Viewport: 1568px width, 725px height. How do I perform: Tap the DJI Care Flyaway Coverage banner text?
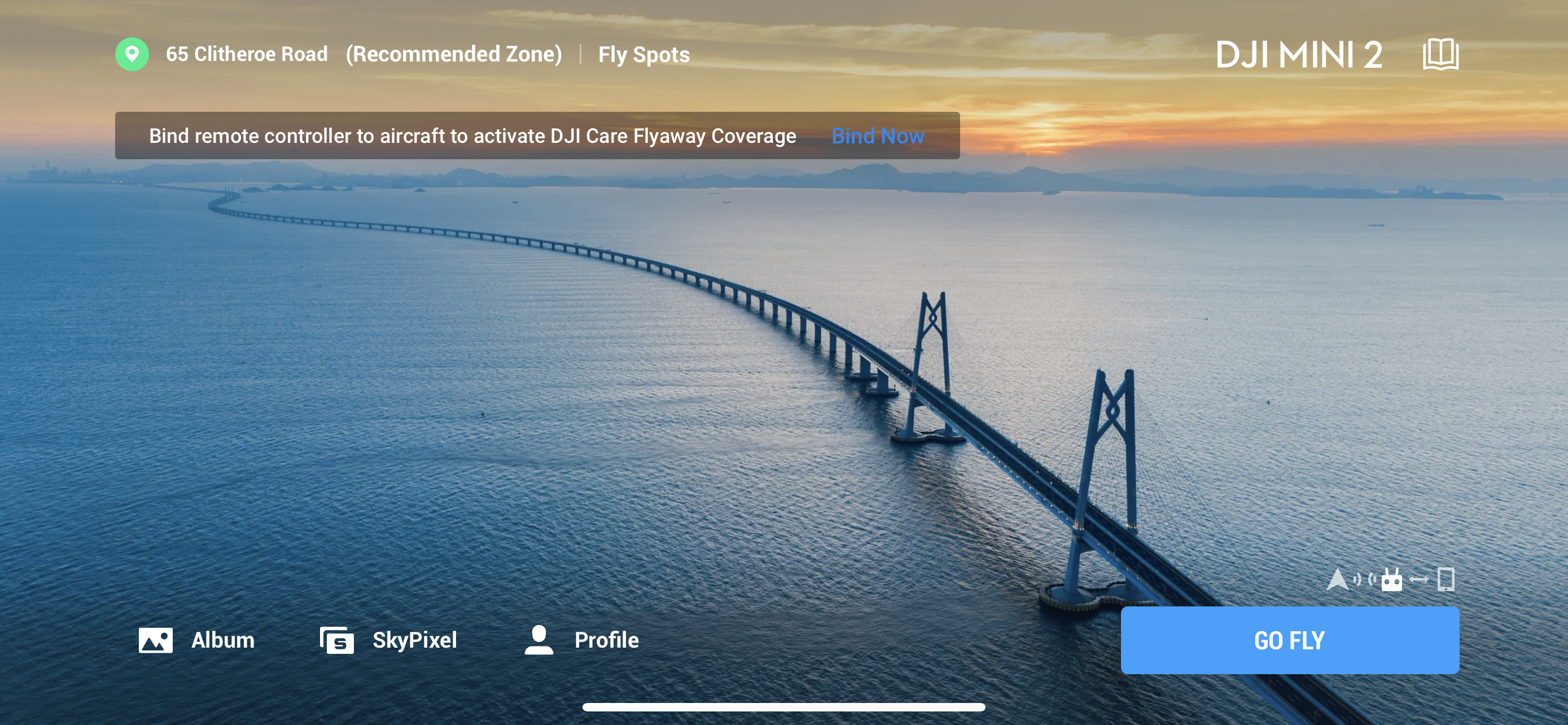[472, 136]
